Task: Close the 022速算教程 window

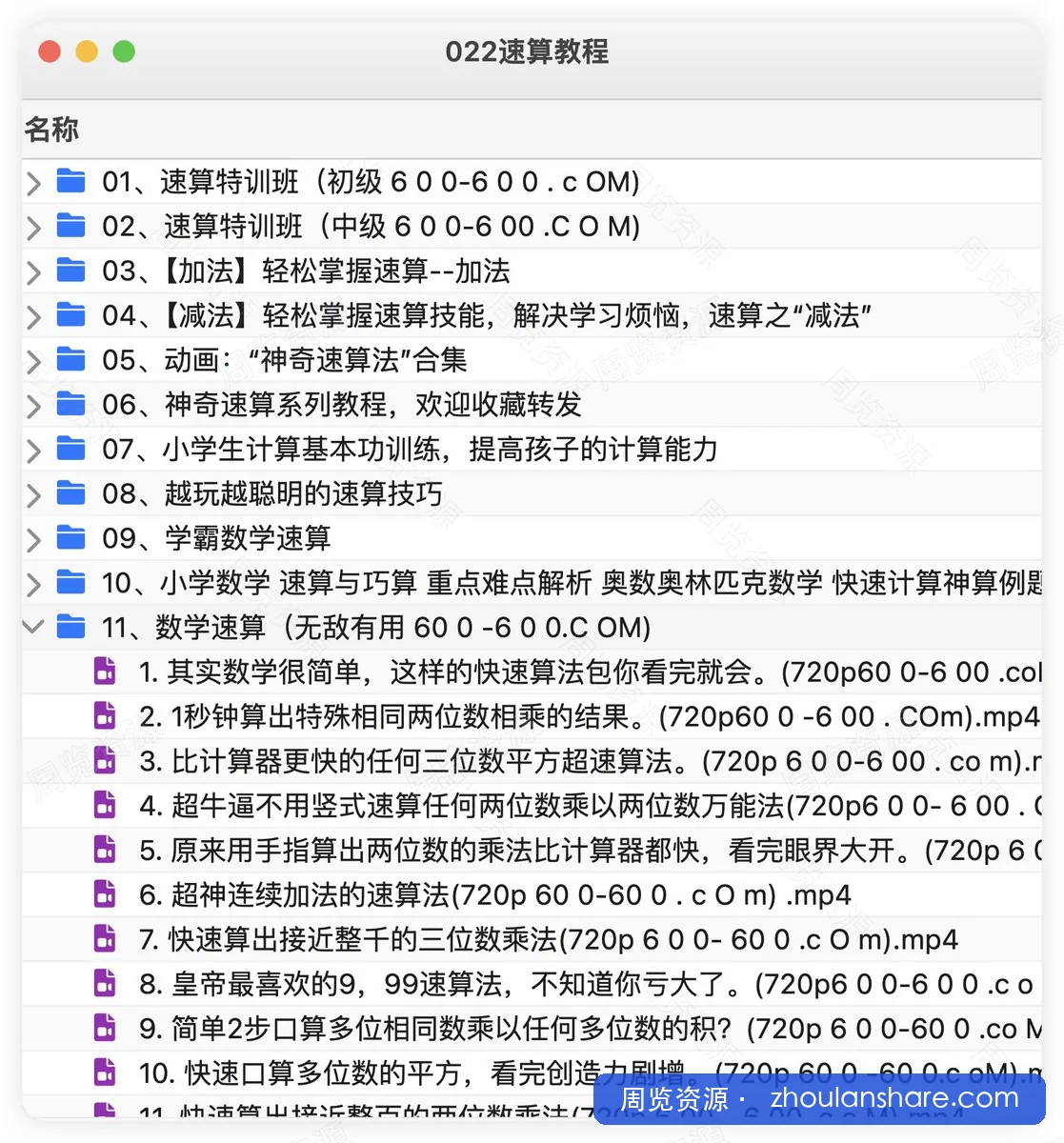Action: point(50,51)
